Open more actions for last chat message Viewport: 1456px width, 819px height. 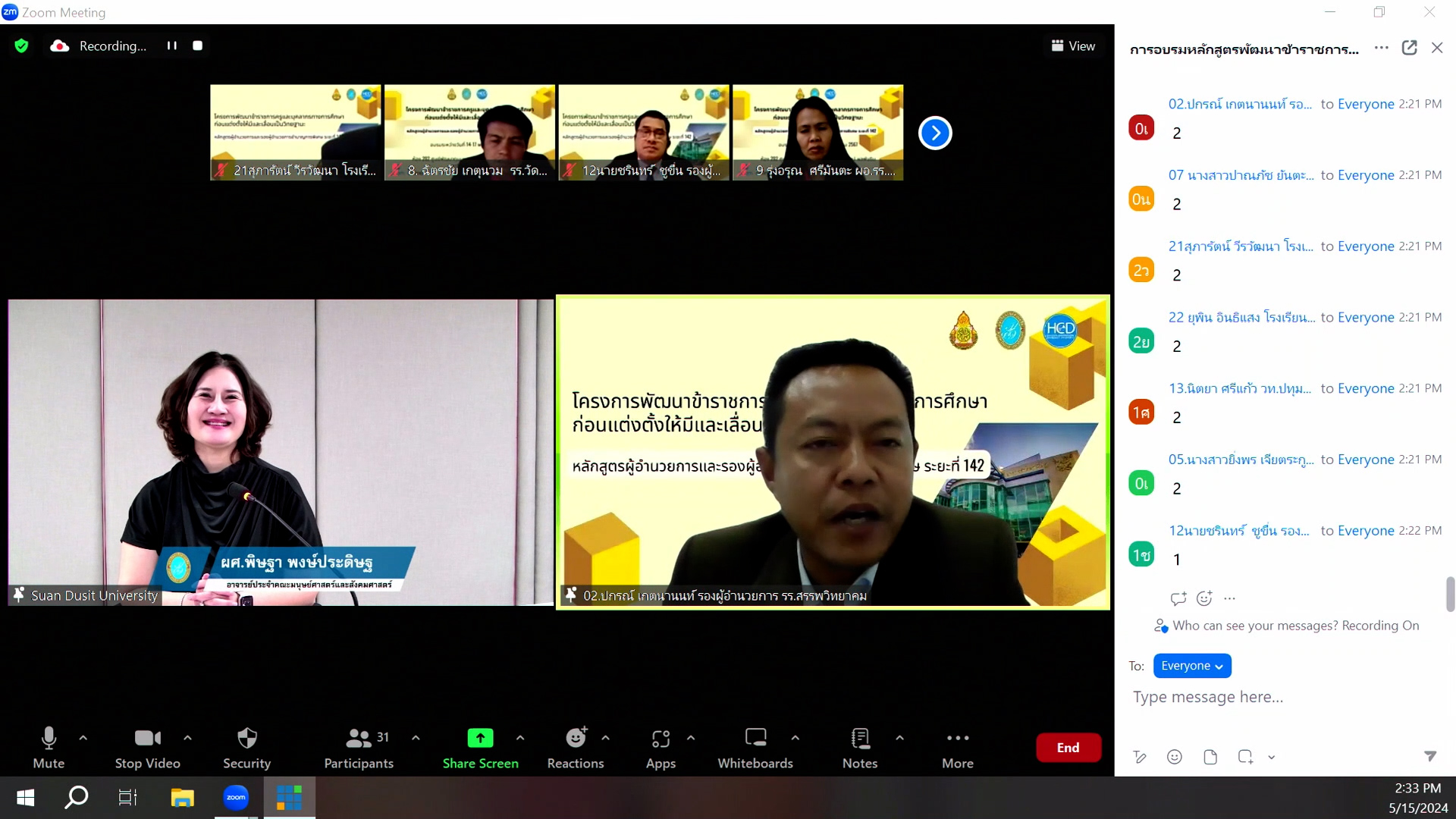[1230, 599]
